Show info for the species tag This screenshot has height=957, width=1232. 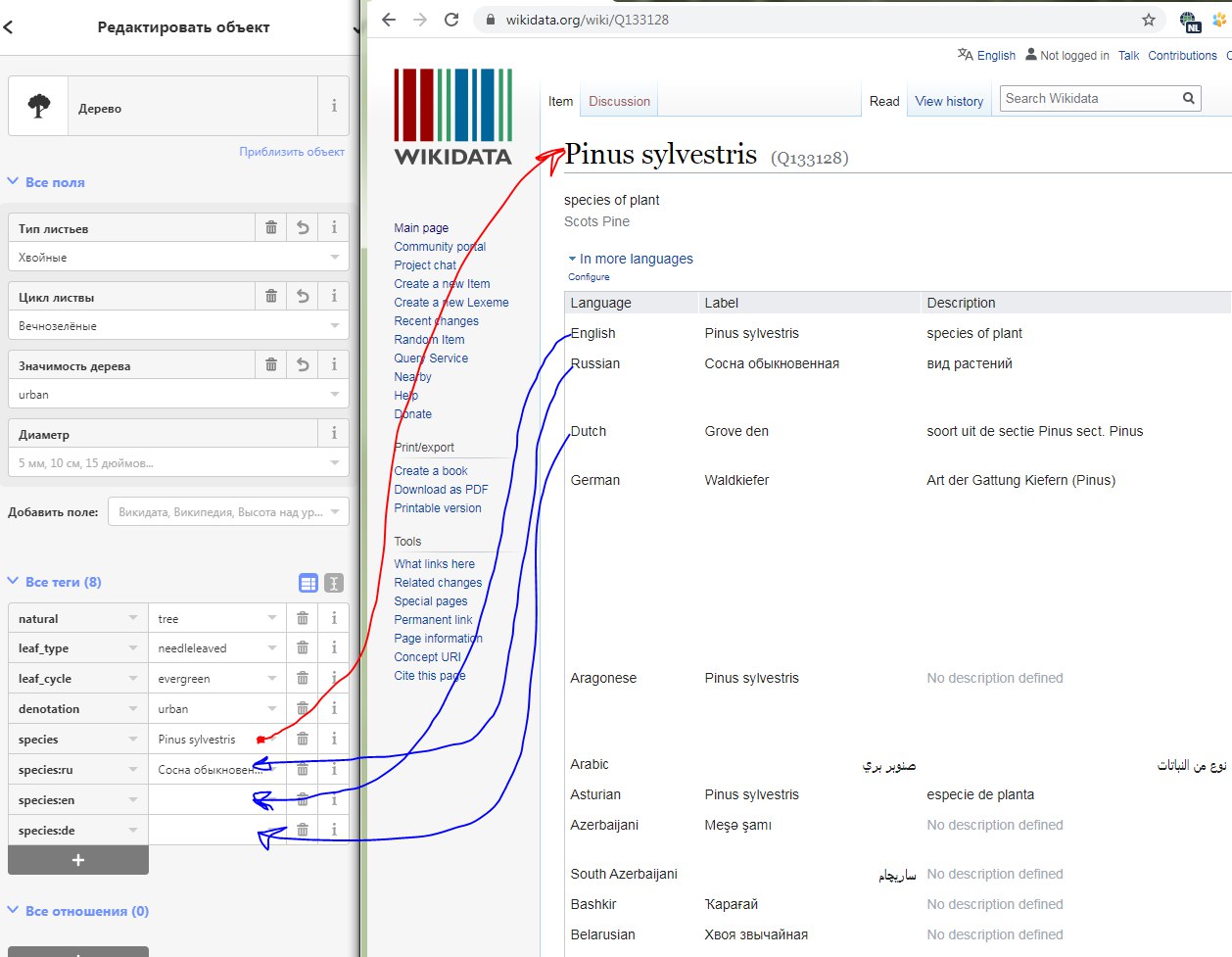(334, 739)
